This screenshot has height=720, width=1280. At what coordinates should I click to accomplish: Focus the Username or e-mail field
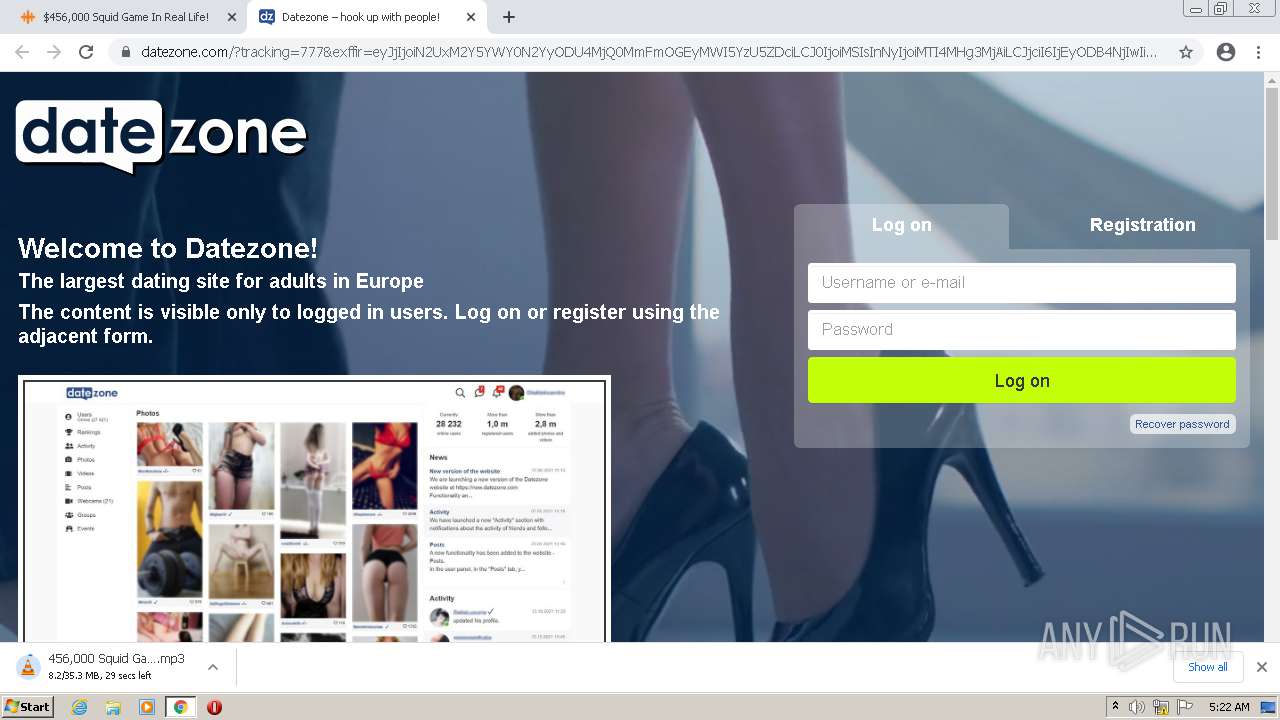(x=1022, y=283)
